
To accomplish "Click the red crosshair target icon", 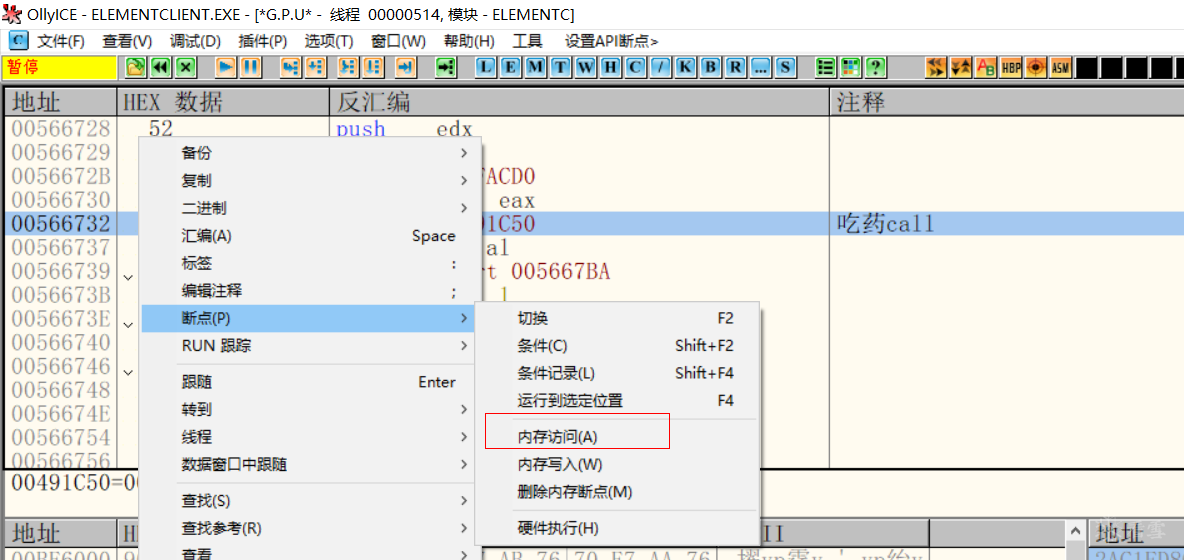I will pyautogui.click(x=1035, y=67).
